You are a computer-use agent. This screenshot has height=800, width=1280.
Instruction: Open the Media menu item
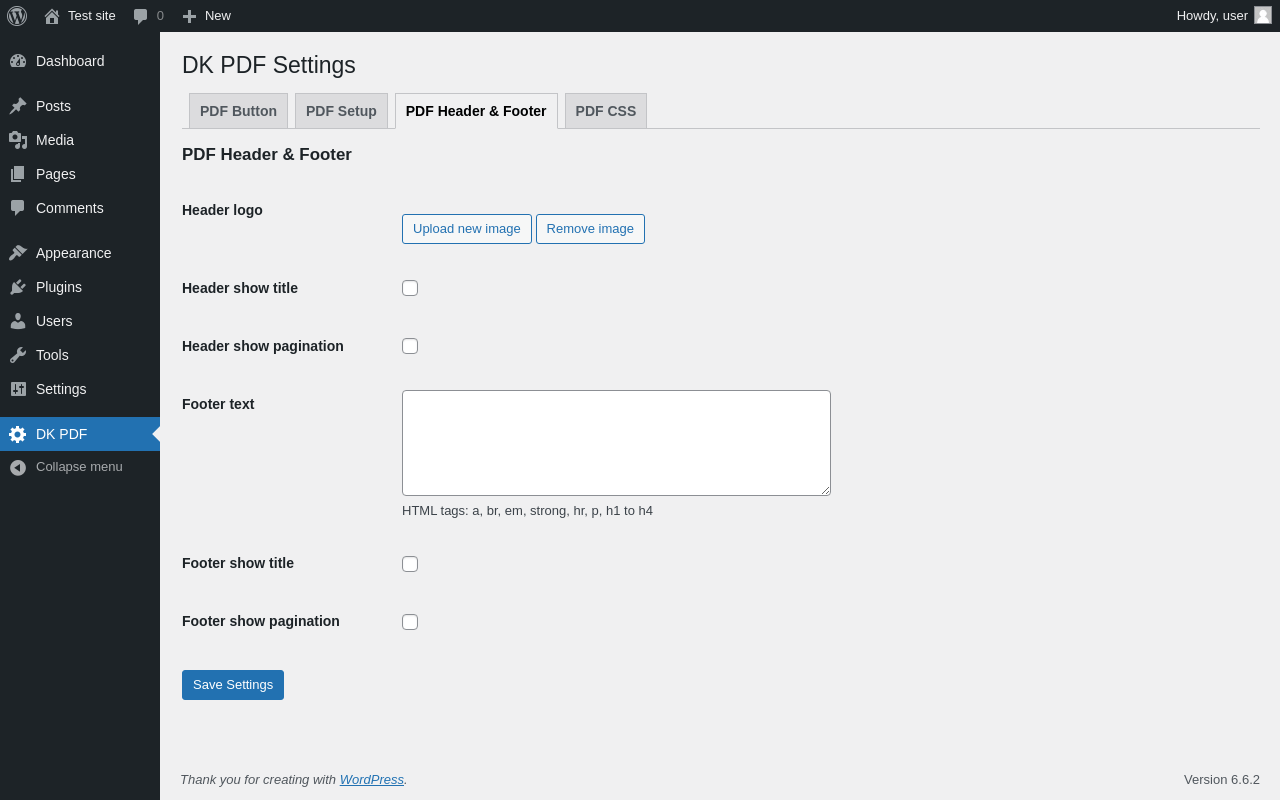coord(80,140)
